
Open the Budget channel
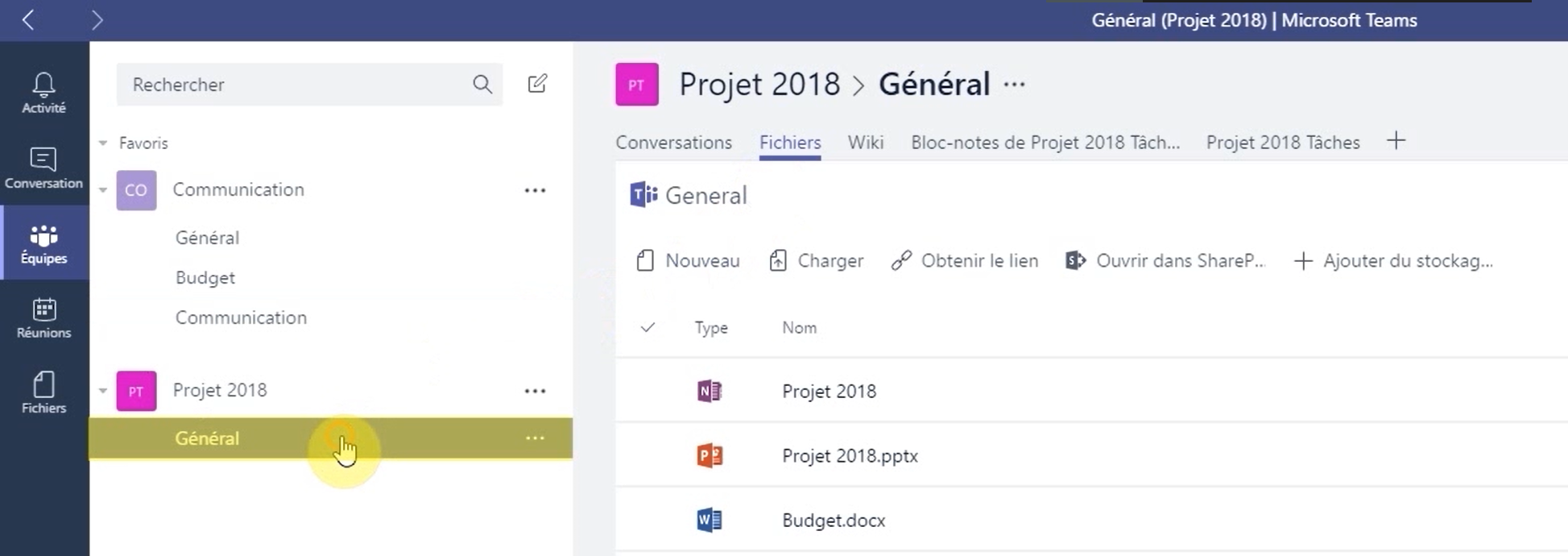(x=205, y=277)
